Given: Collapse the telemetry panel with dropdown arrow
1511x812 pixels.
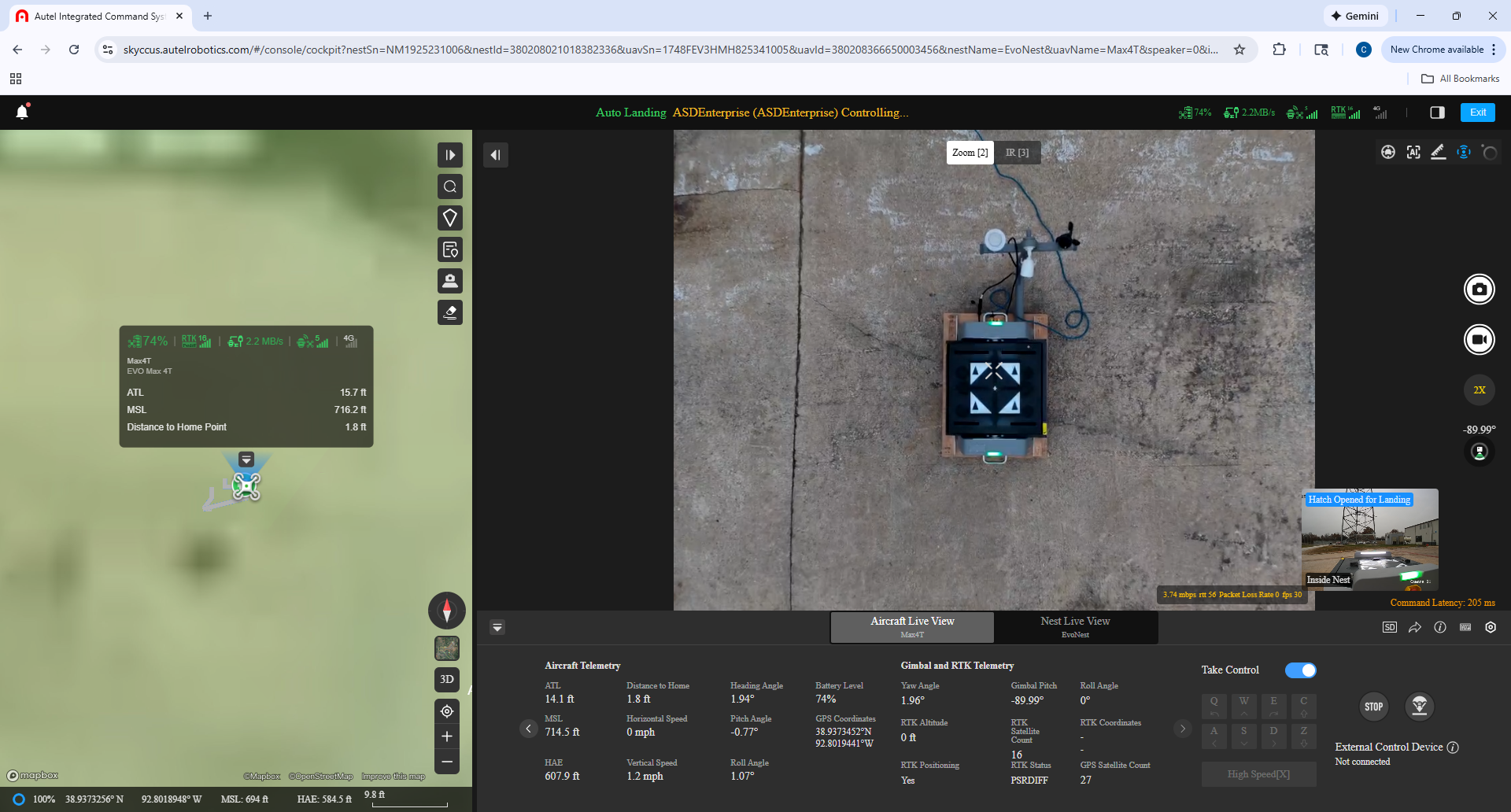Looking at the screenshot, I should (x=497, y=627).
